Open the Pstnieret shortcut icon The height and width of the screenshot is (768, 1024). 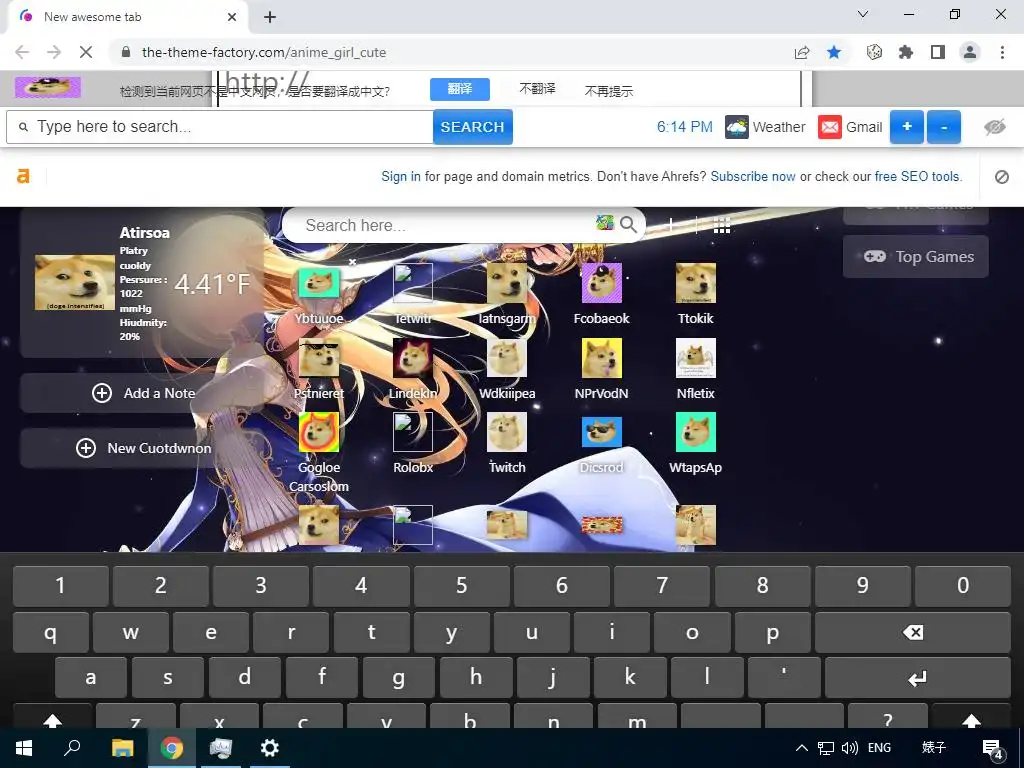point(319,358)
